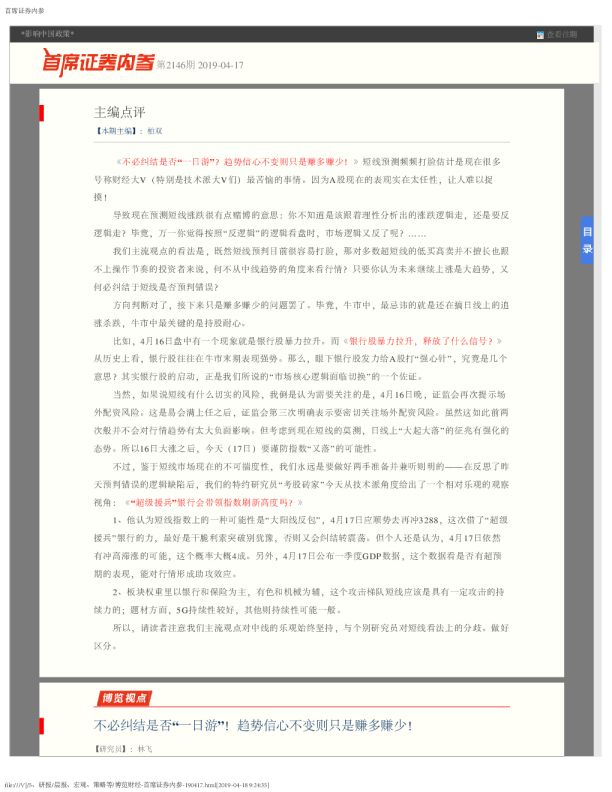The image size is (612, 792).
Task: Click the *影响中国政策* header text
Action: point(47,34)
